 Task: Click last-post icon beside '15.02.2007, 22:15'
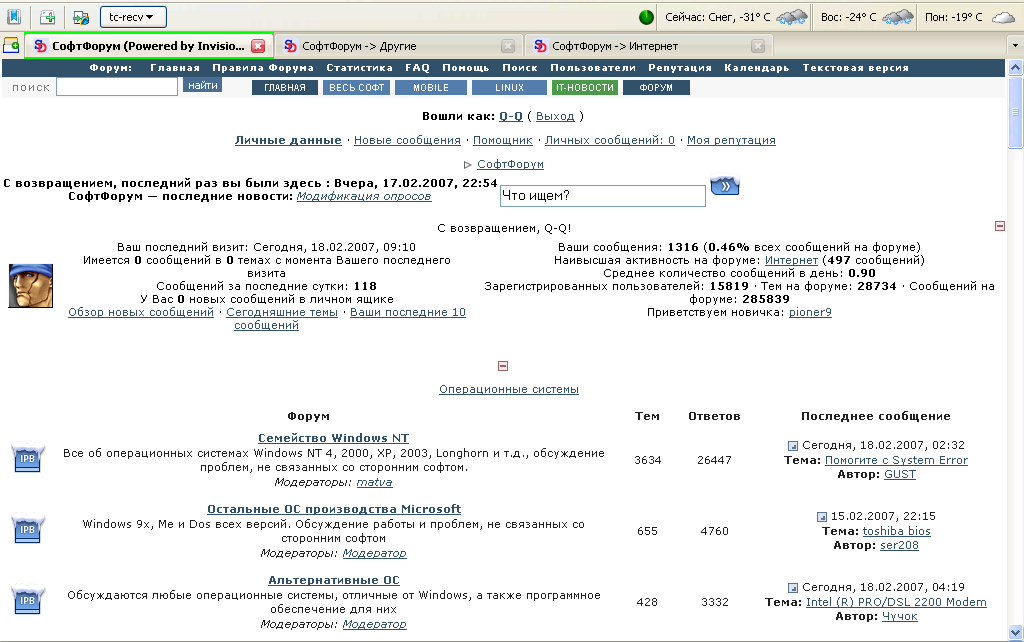(822, 517)
